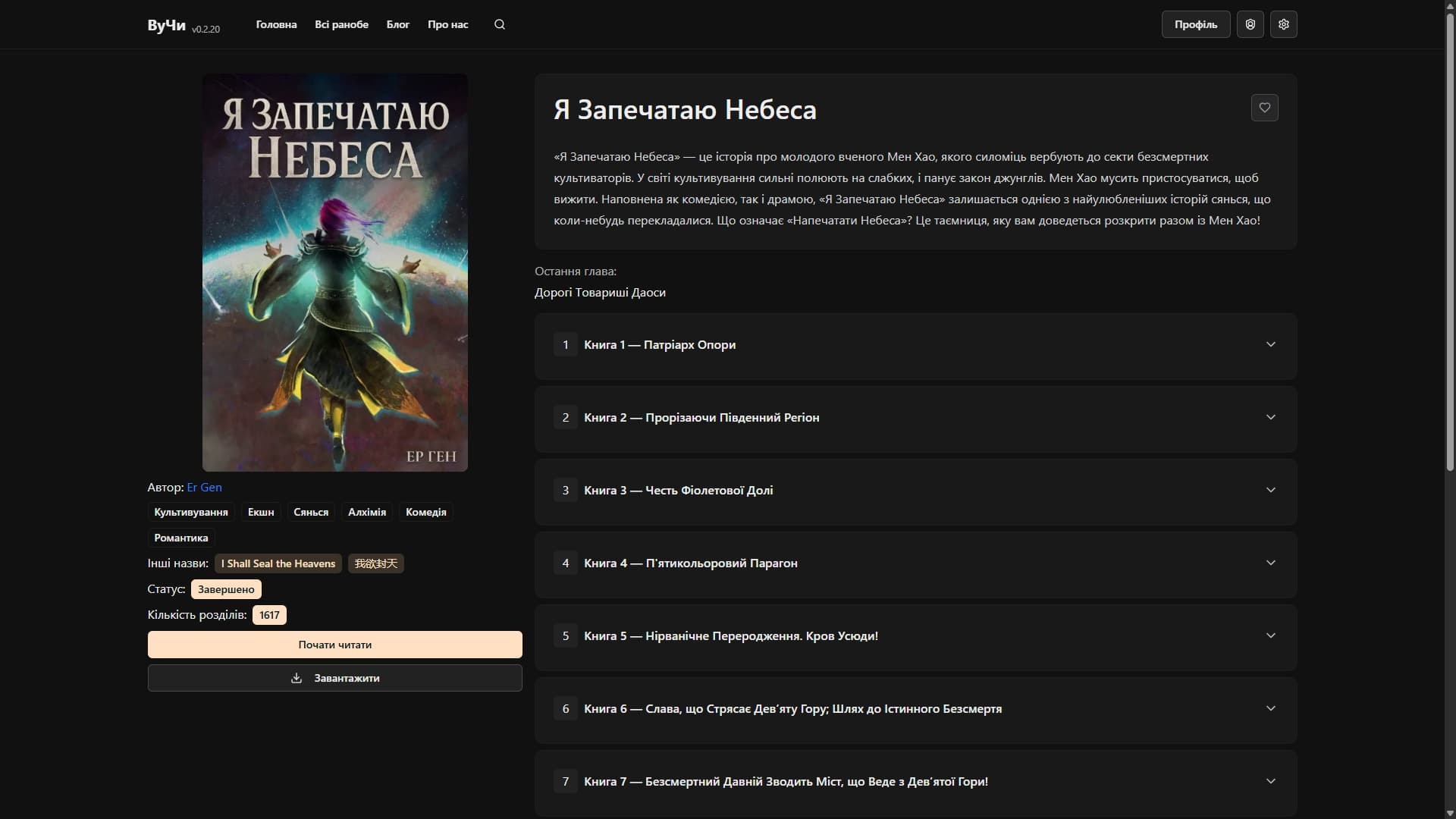Viewport: 1456px width, 819px height.
Task: Click the 1617 chapter count badge
Action: 269,615
